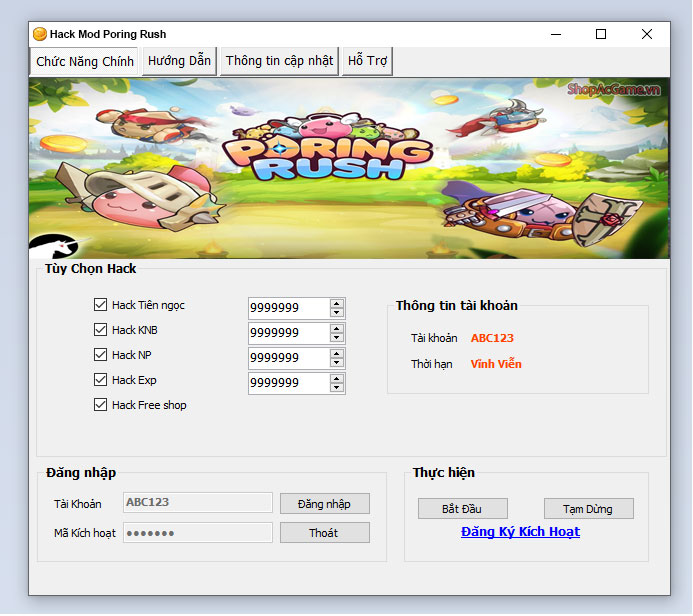Increase Hack Tiên ngọc value with up arrow
The image size is (693, 616).
tap(337, 304)
